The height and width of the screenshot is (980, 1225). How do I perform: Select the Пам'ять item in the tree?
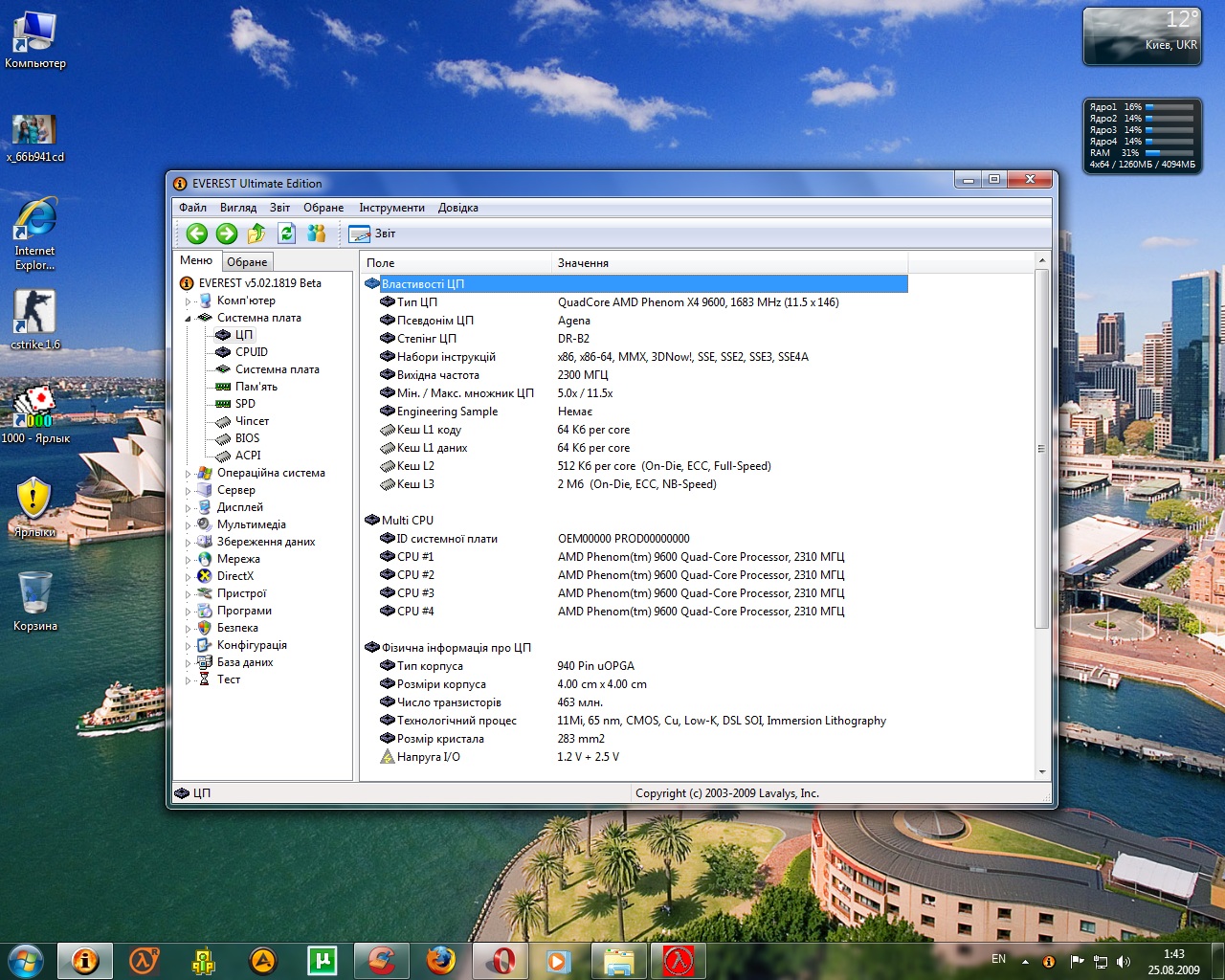tap(256, 387)
